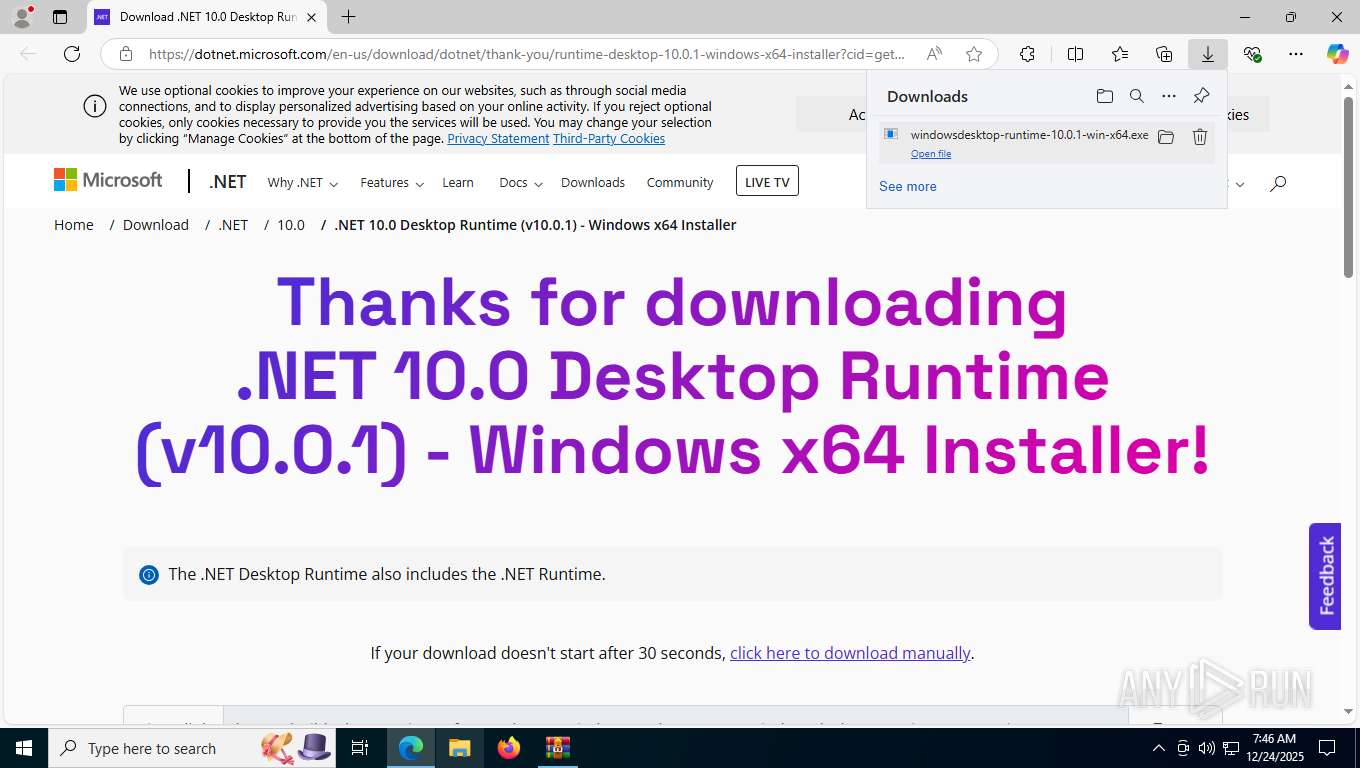The image size is (1360, 768).
Task: Open Split screen icon
Action: [1075, 54]
